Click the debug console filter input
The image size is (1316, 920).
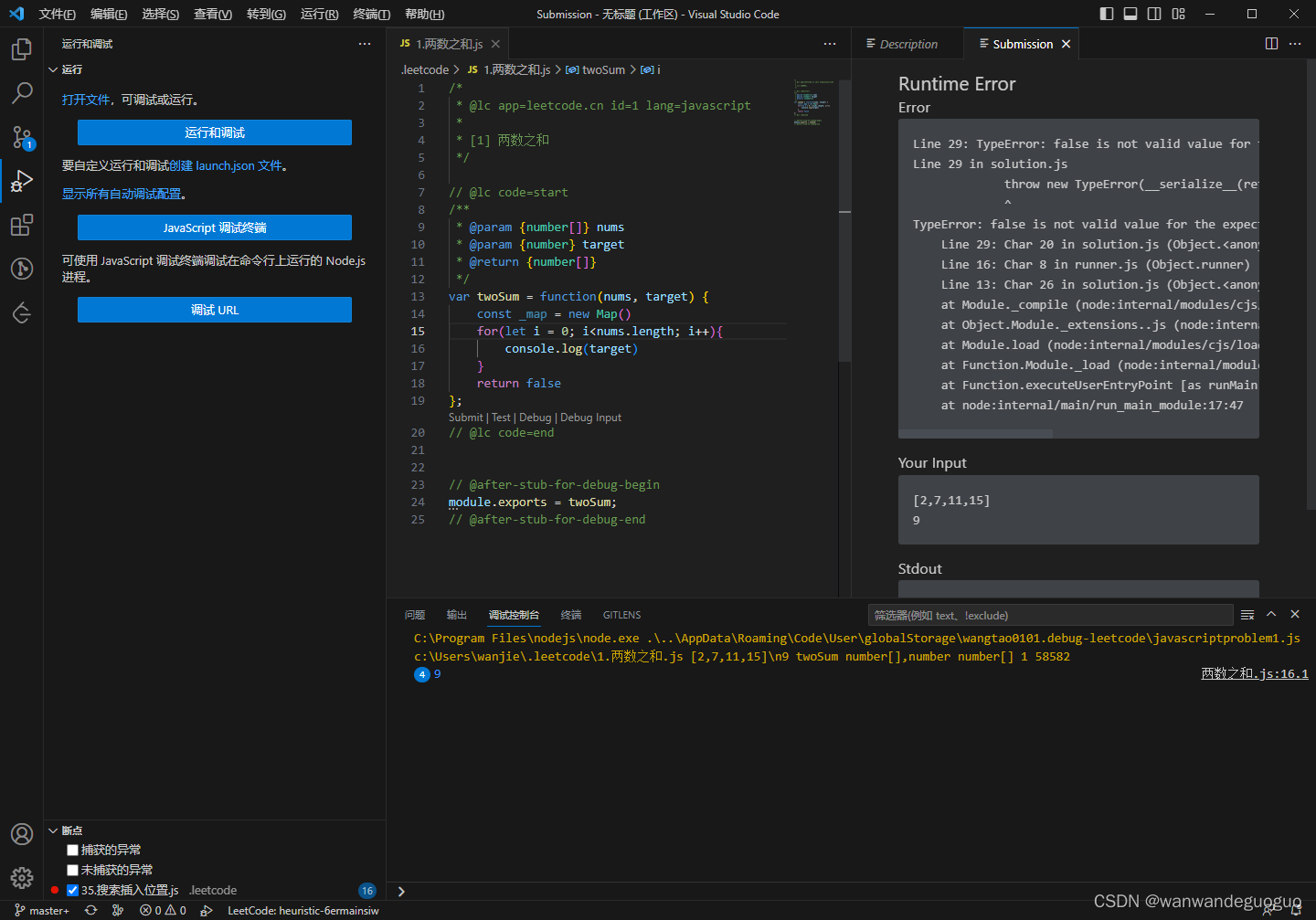pyautogui.click(x=1051, y=615)
